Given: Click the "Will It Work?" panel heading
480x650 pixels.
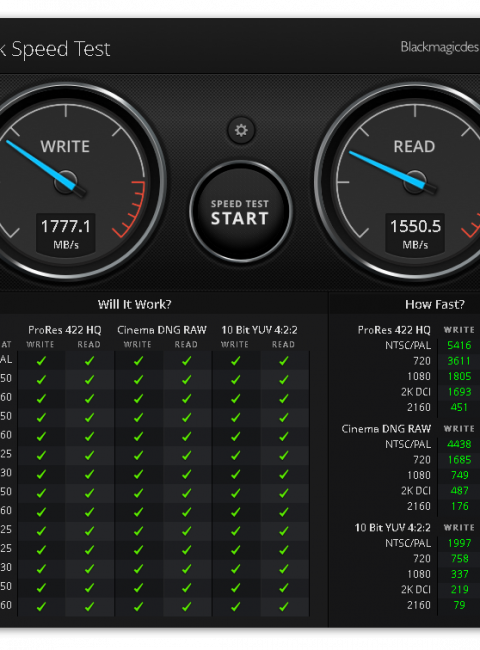Looking at the screenshot, I should (134, 304).
